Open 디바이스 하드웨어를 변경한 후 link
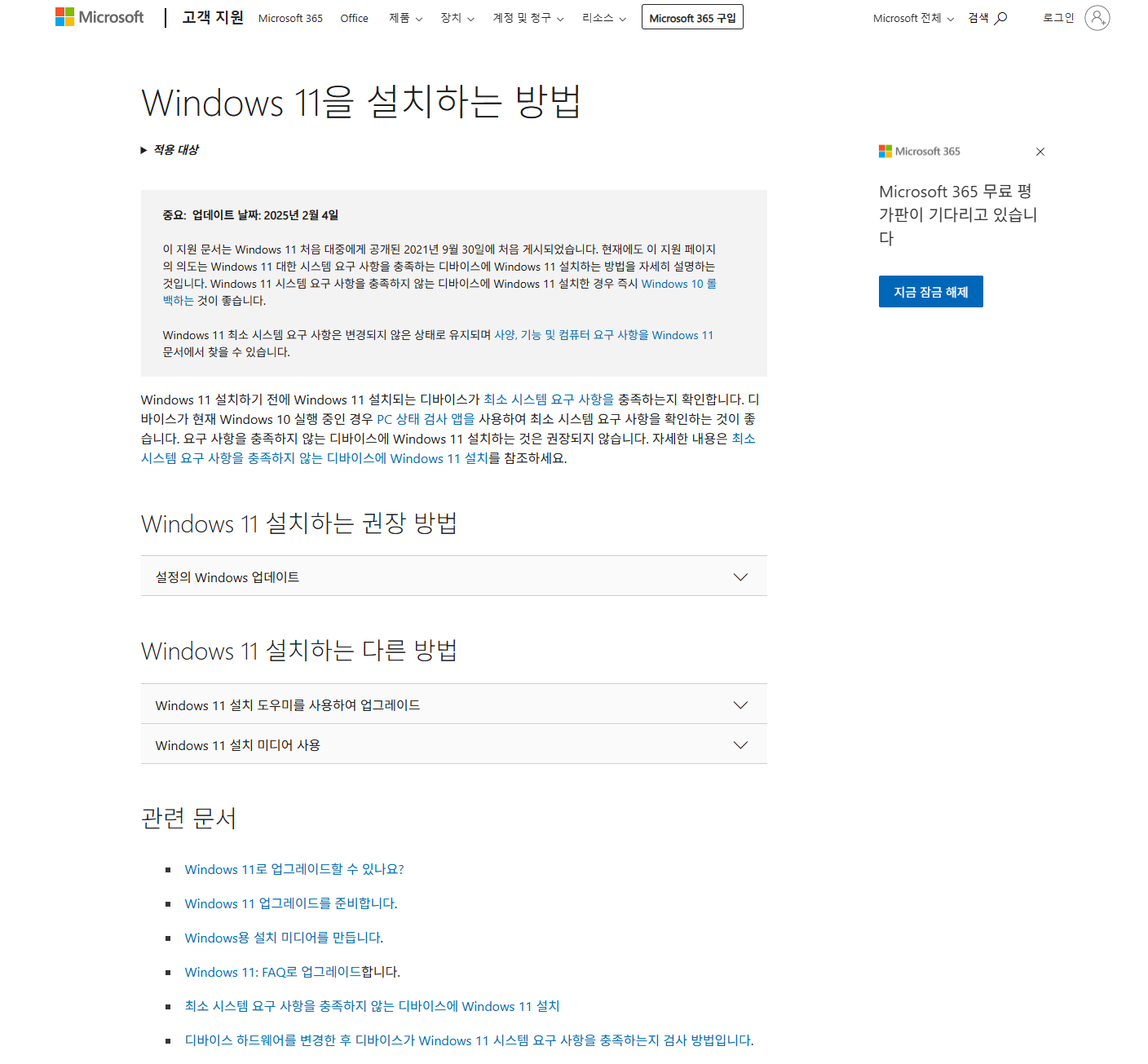Viewport: 1148px width, 1064px height. (468, 1040)
